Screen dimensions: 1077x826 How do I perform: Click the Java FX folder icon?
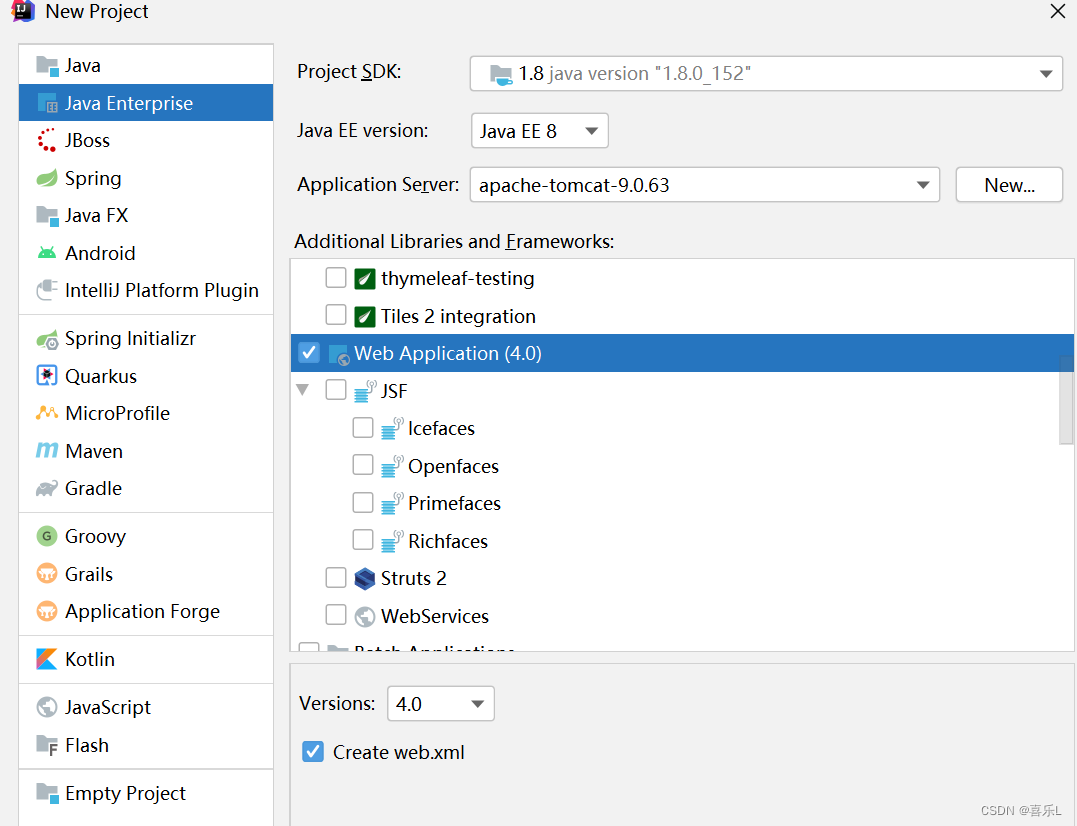[47, 216]
